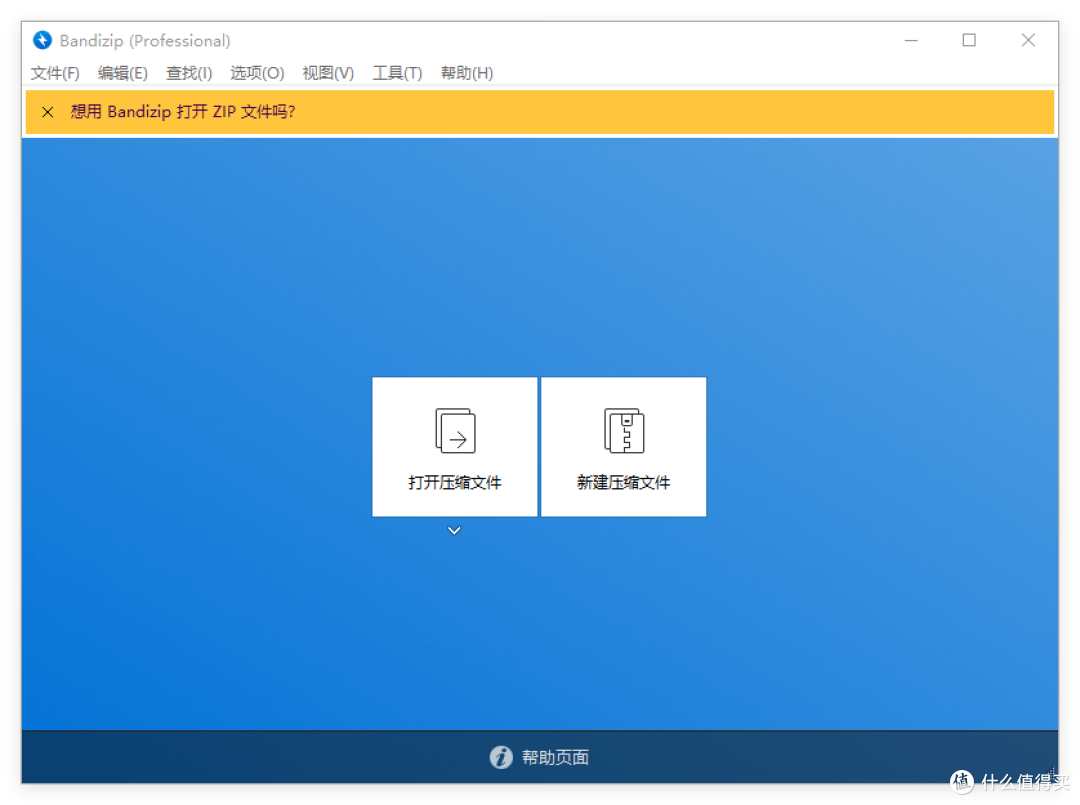1080x805 pixels.
Task: Maximize the Bandizip window
Action: tap(969, 41)
